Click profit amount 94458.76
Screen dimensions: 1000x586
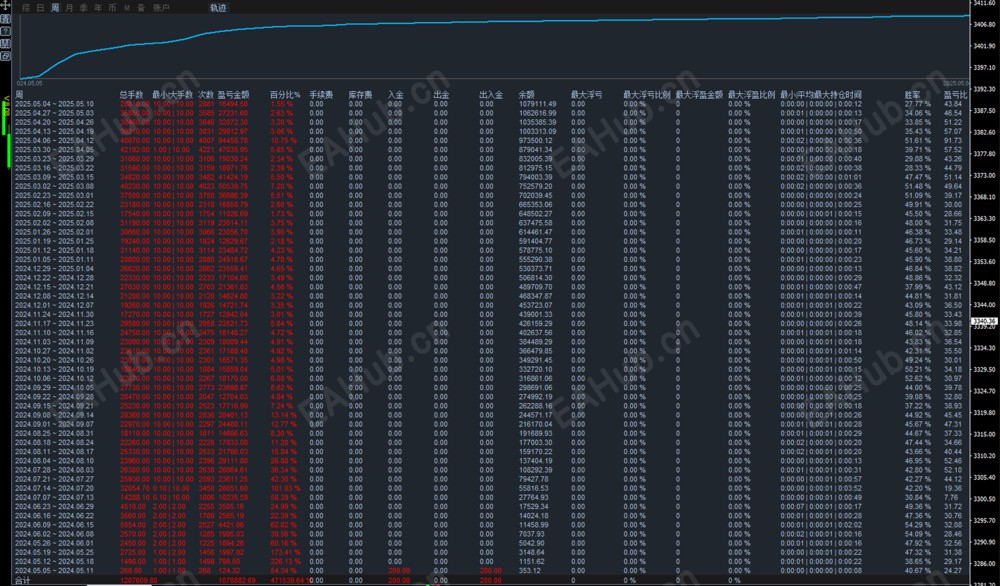(x=232, y=140)
